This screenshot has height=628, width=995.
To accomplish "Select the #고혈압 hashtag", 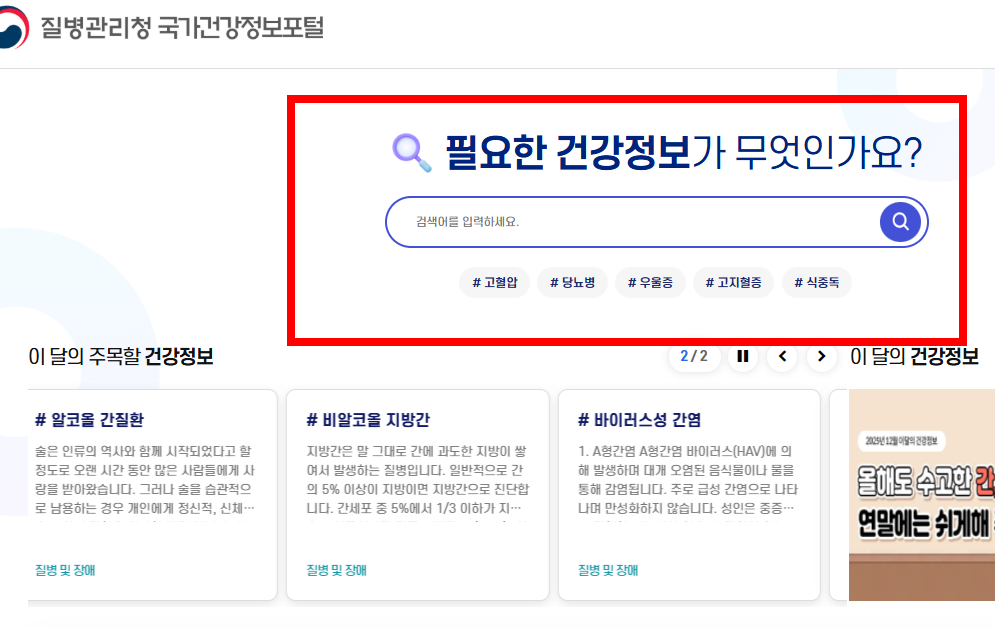I will pyautogui.click(x=494, y=282).
